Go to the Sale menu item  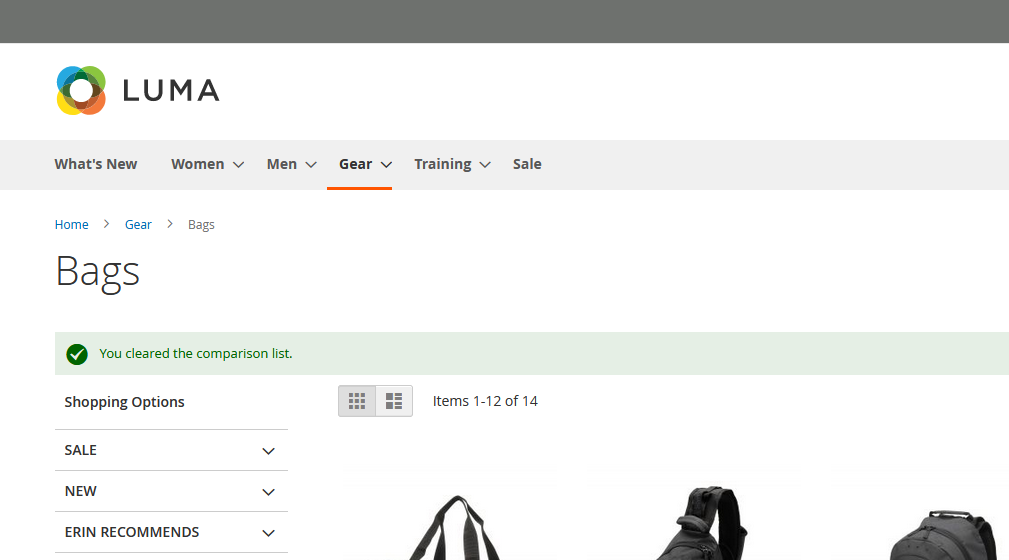tap(527, 164)
